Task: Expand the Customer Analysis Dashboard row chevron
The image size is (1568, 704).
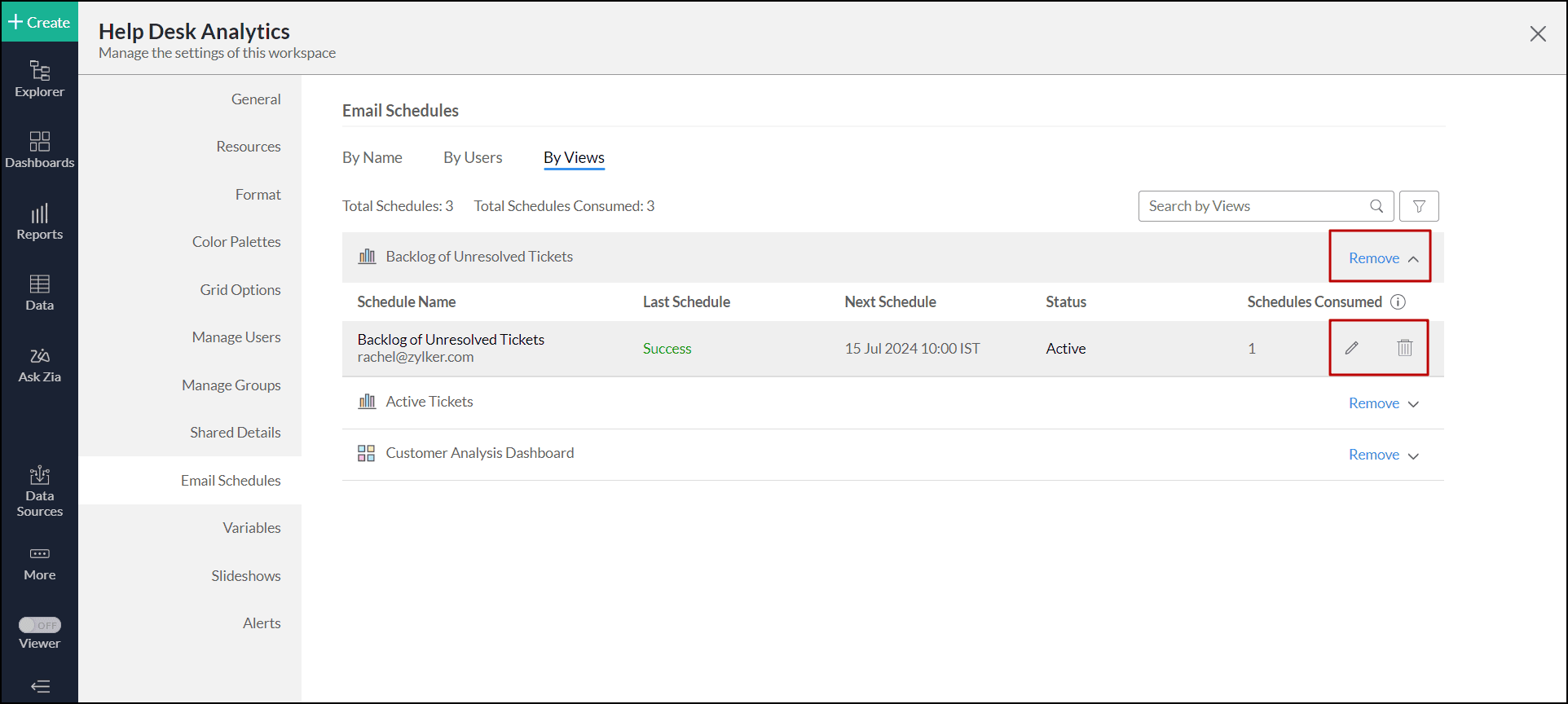Action: [1413, 455]
